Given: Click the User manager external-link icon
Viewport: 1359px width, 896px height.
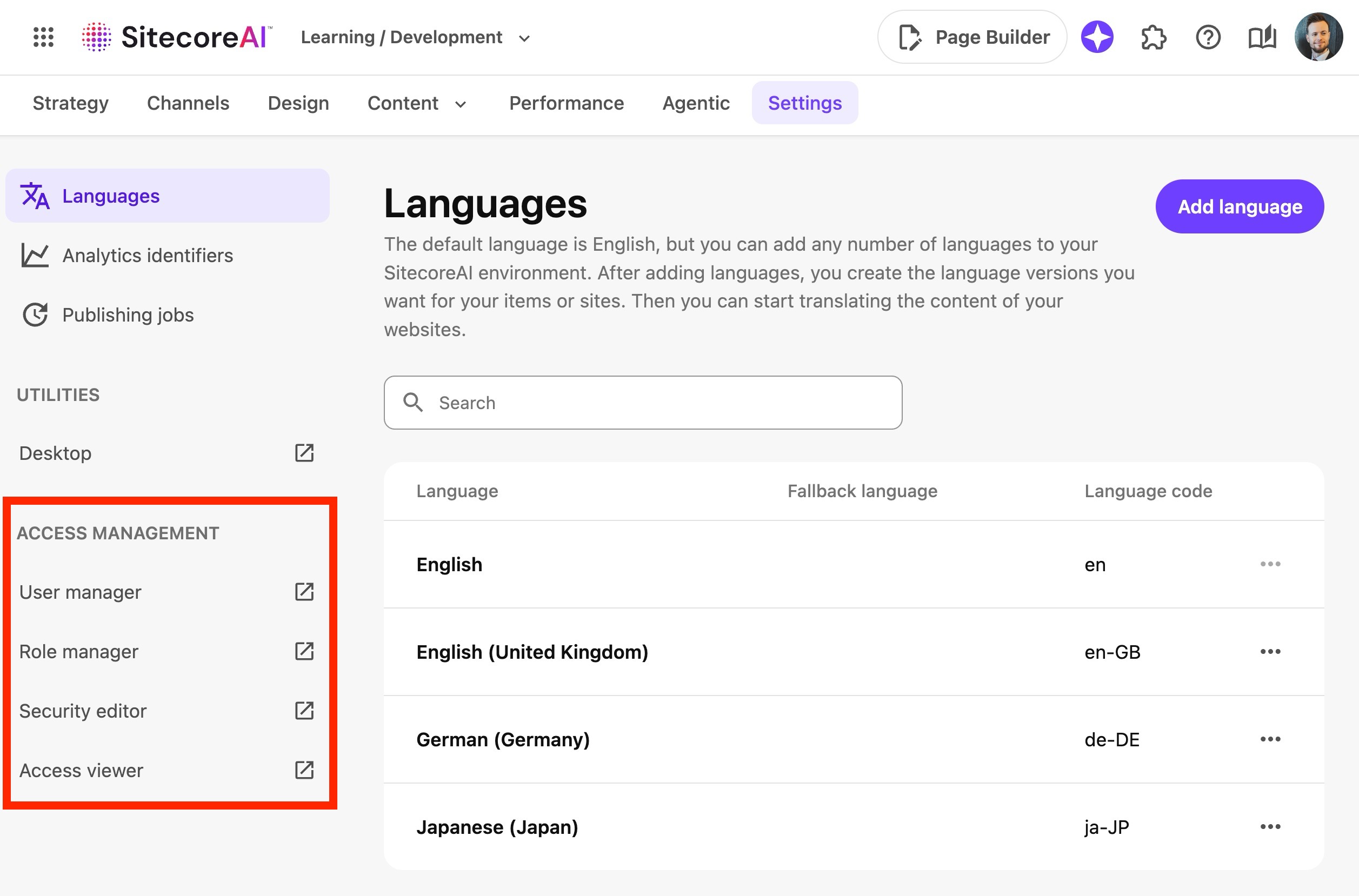Looking at the screenshot, I should point(304,591).
